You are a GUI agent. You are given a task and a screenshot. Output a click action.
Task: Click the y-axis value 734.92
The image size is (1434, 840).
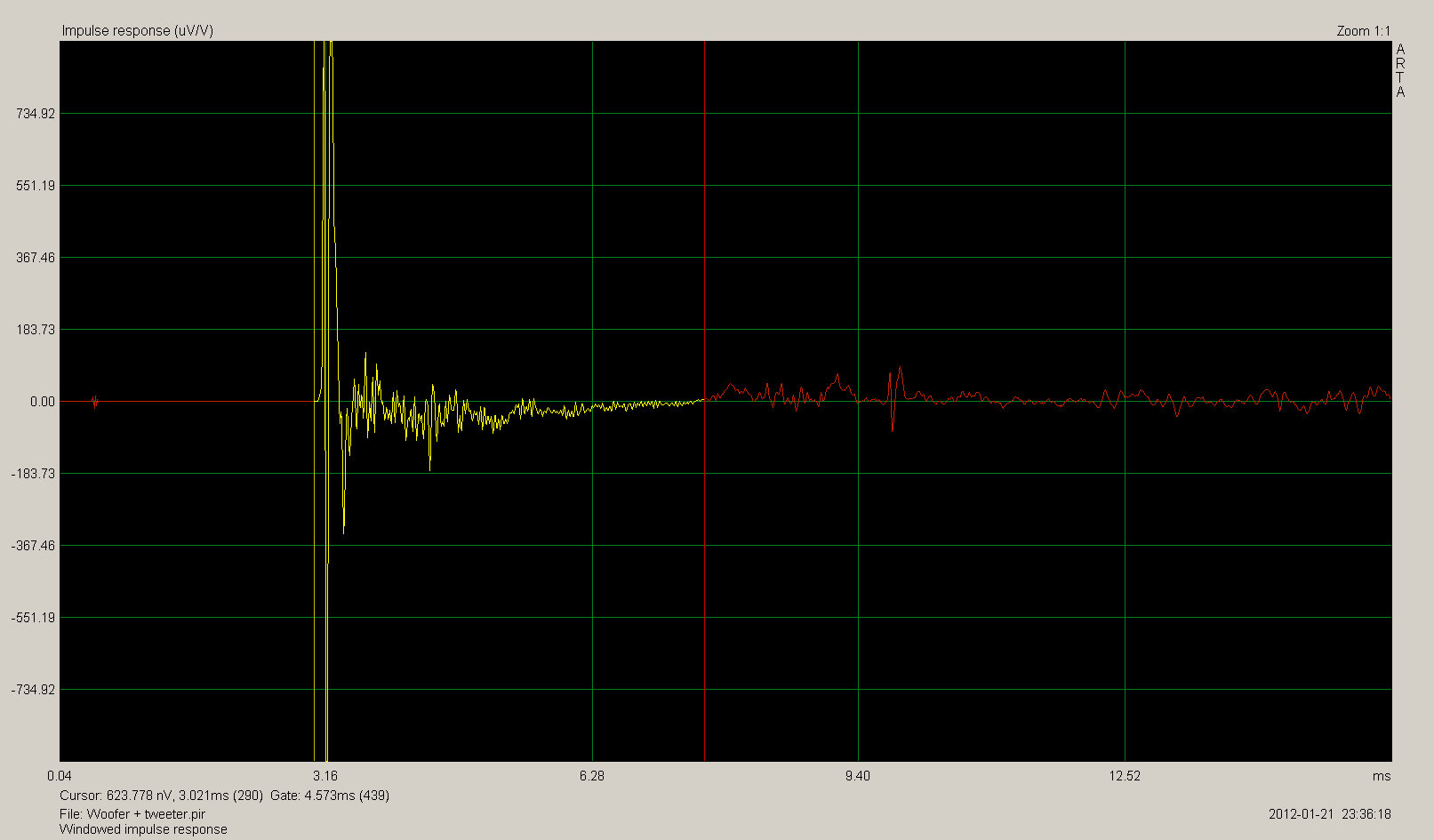(36, 114)
